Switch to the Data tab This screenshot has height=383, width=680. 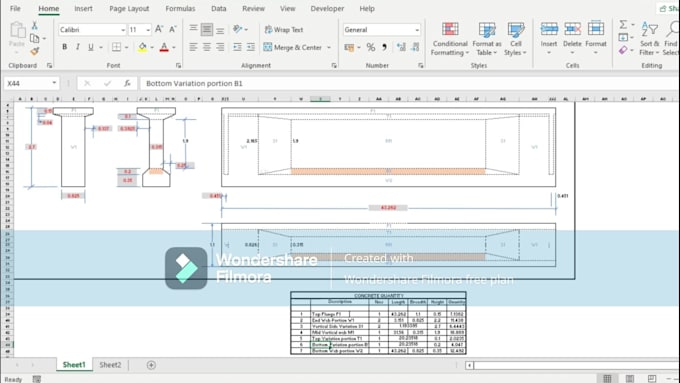coord(219,8)
